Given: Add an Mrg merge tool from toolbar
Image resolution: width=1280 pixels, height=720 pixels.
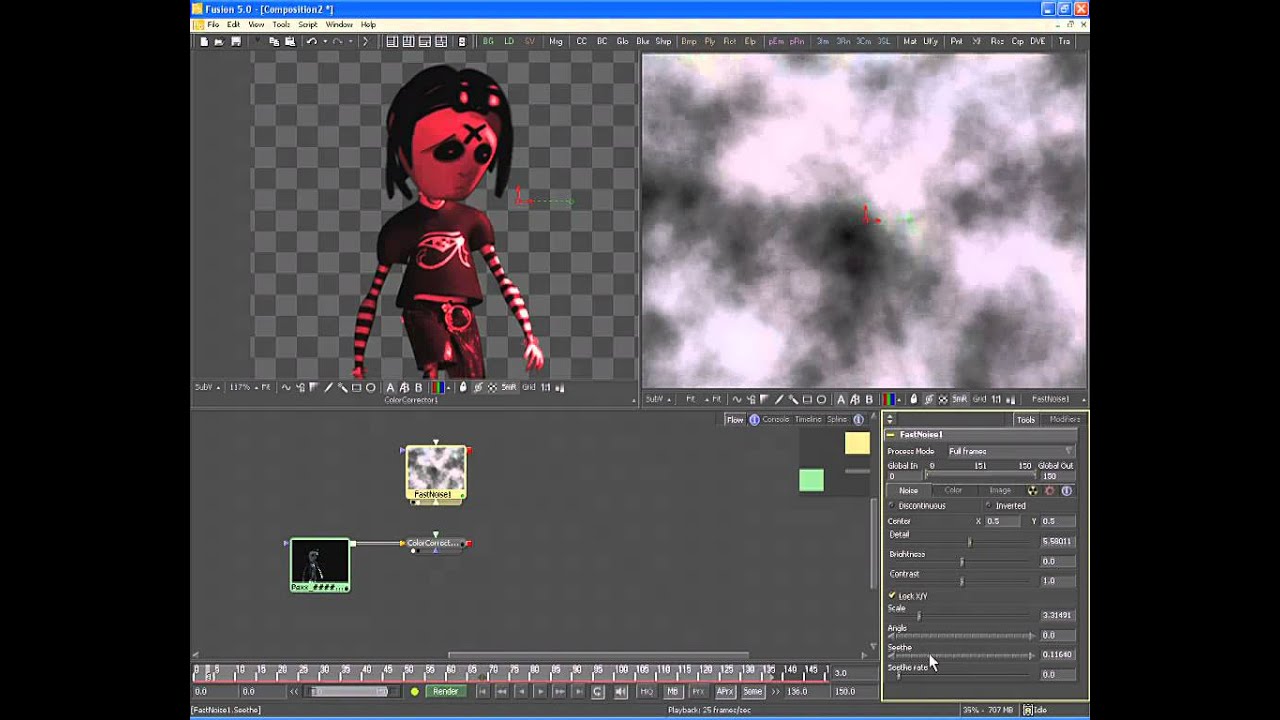Looking at the screenshot, I should pyautogui.click(x=556, y=41).
